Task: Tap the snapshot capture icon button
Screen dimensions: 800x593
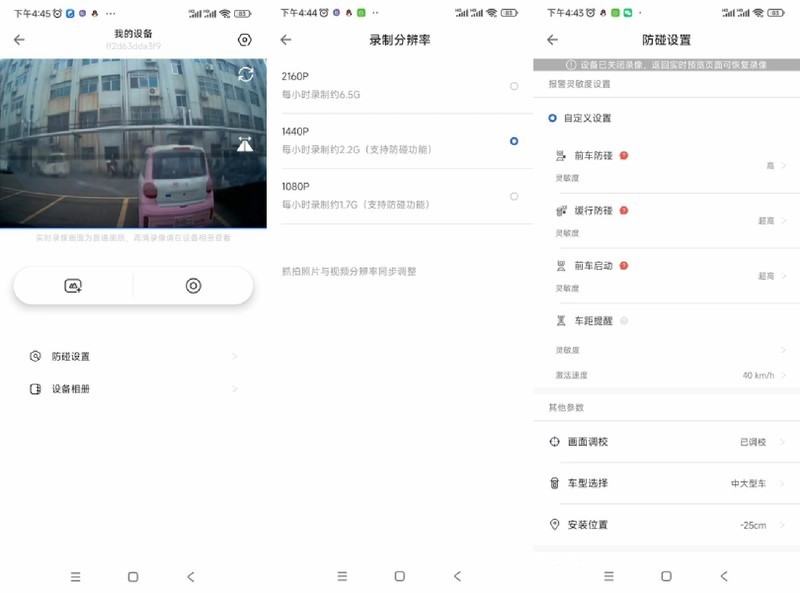Action: [x=74, y=285]
